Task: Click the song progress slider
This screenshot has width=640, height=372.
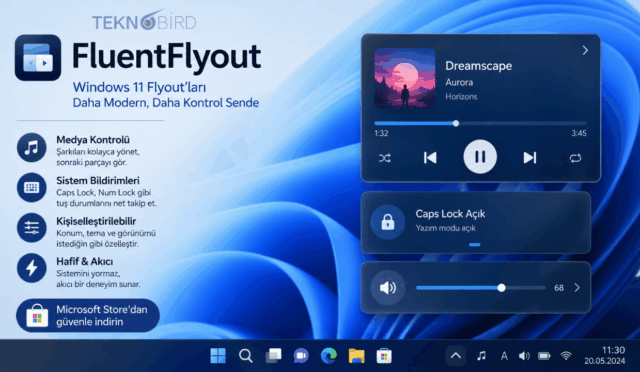Action: tap(480, 123)
